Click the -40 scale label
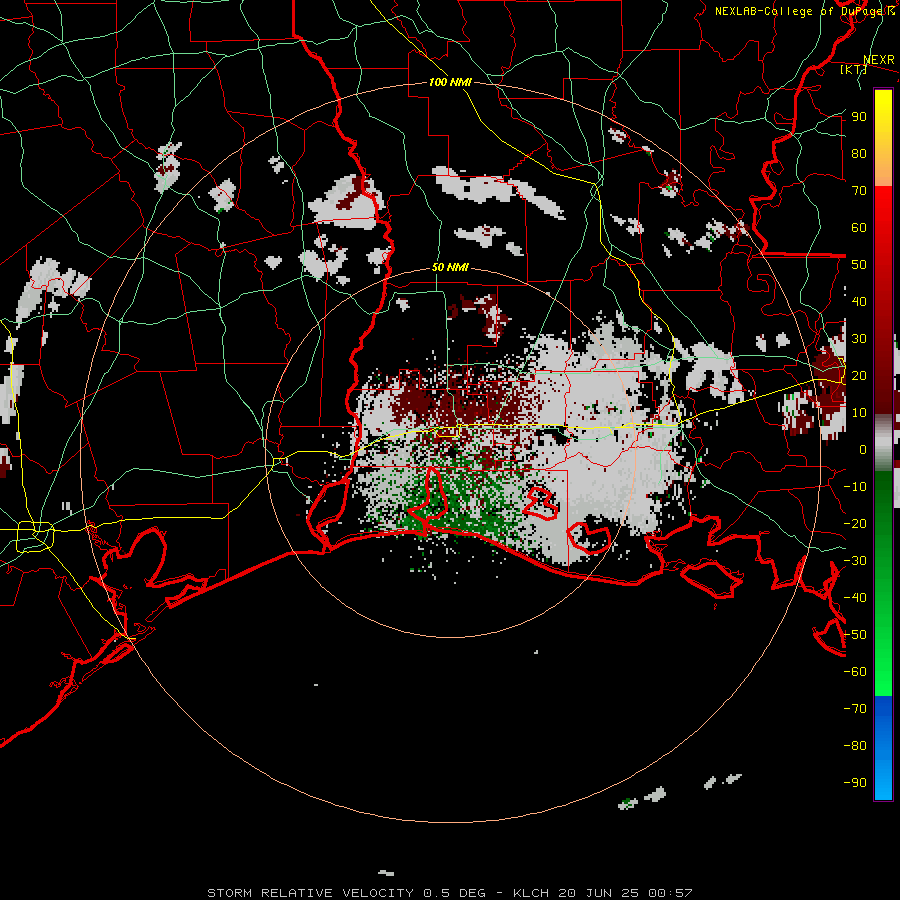 pyautogui.click(x=855, y=598)
